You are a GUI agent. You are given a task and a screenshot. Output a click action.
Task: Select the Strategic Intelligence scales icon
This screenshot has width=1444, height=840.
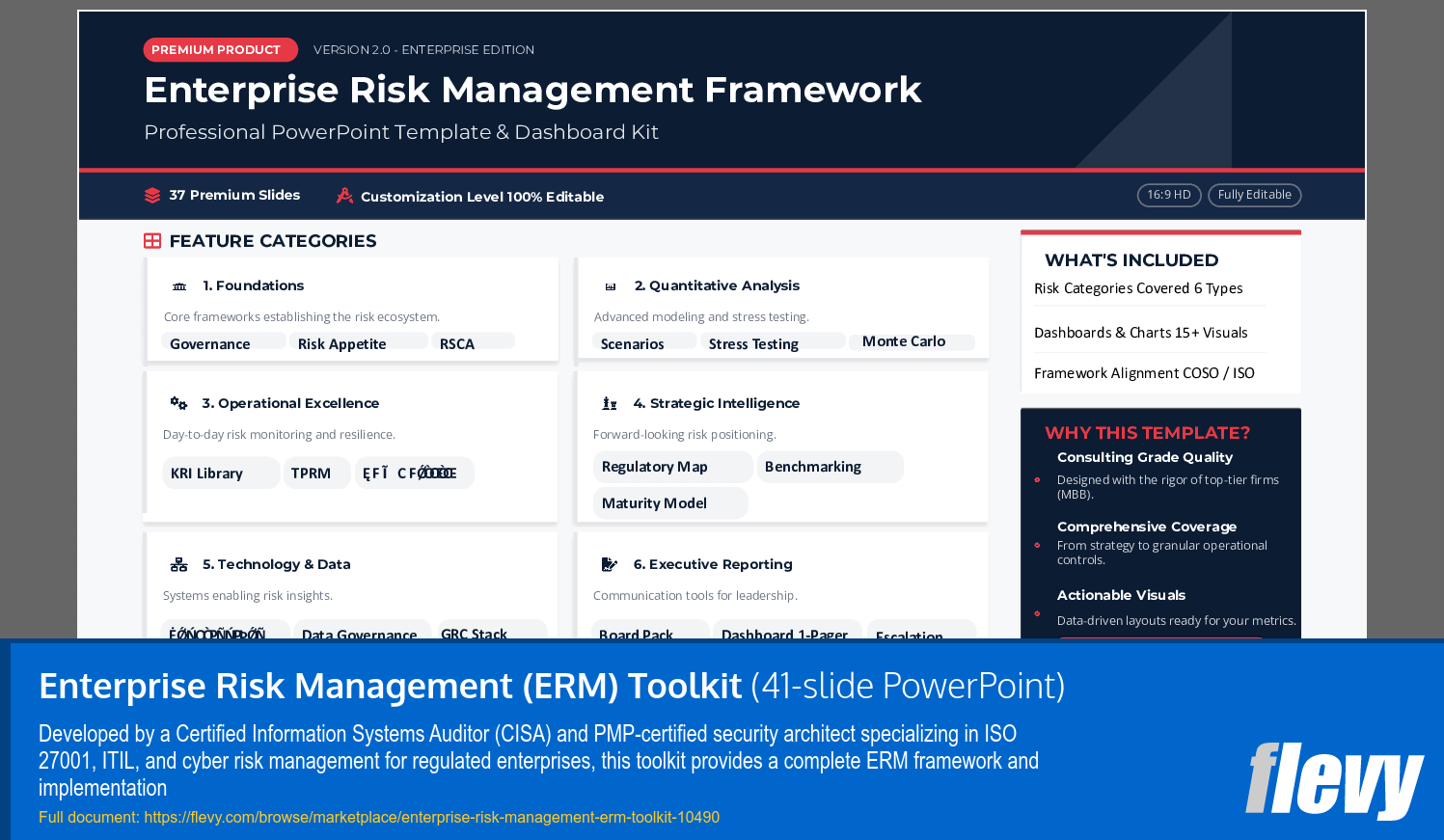[610, 402]
